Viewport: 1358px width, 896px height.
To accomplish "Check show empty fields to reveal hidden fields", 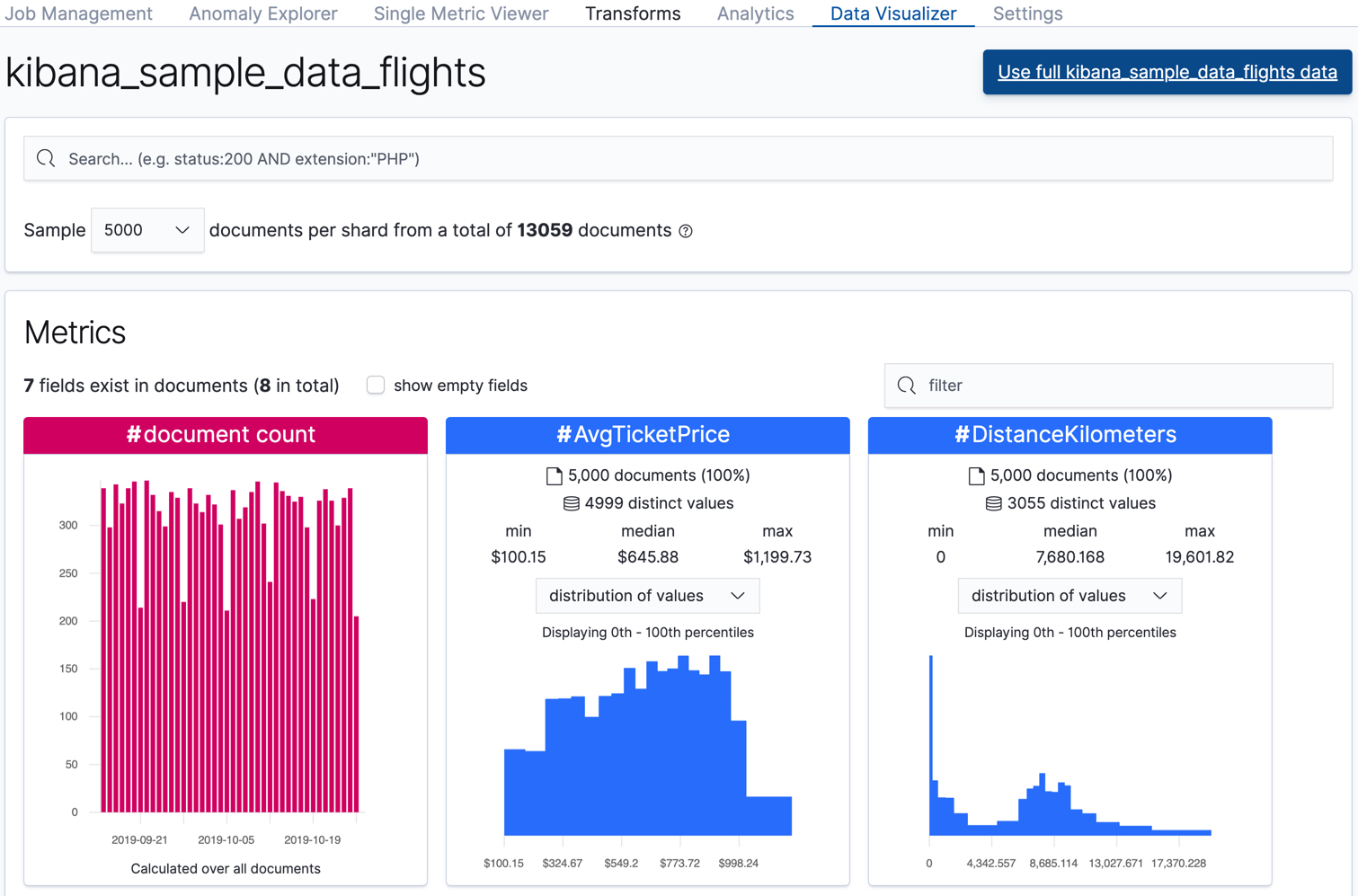I will tap(376, 385).
